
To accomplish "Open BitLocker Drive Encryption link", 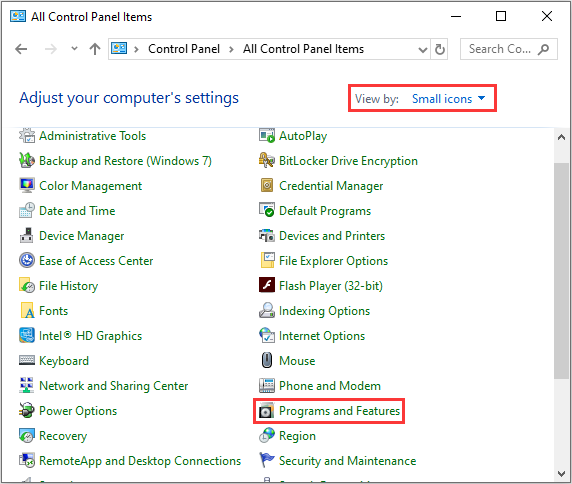I will pyautogui.click(x=348, y=161).
